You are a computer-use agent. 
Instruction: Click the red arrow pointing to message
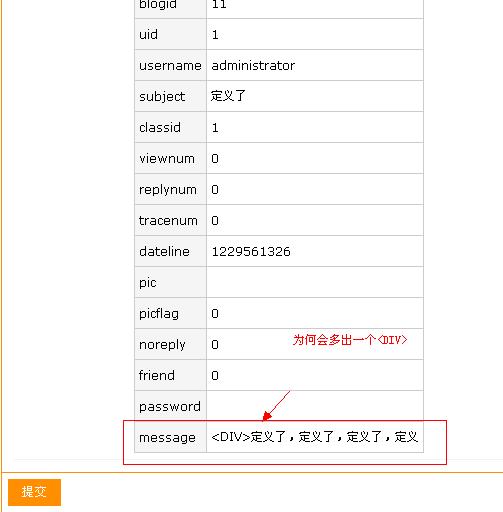point(276,406)
